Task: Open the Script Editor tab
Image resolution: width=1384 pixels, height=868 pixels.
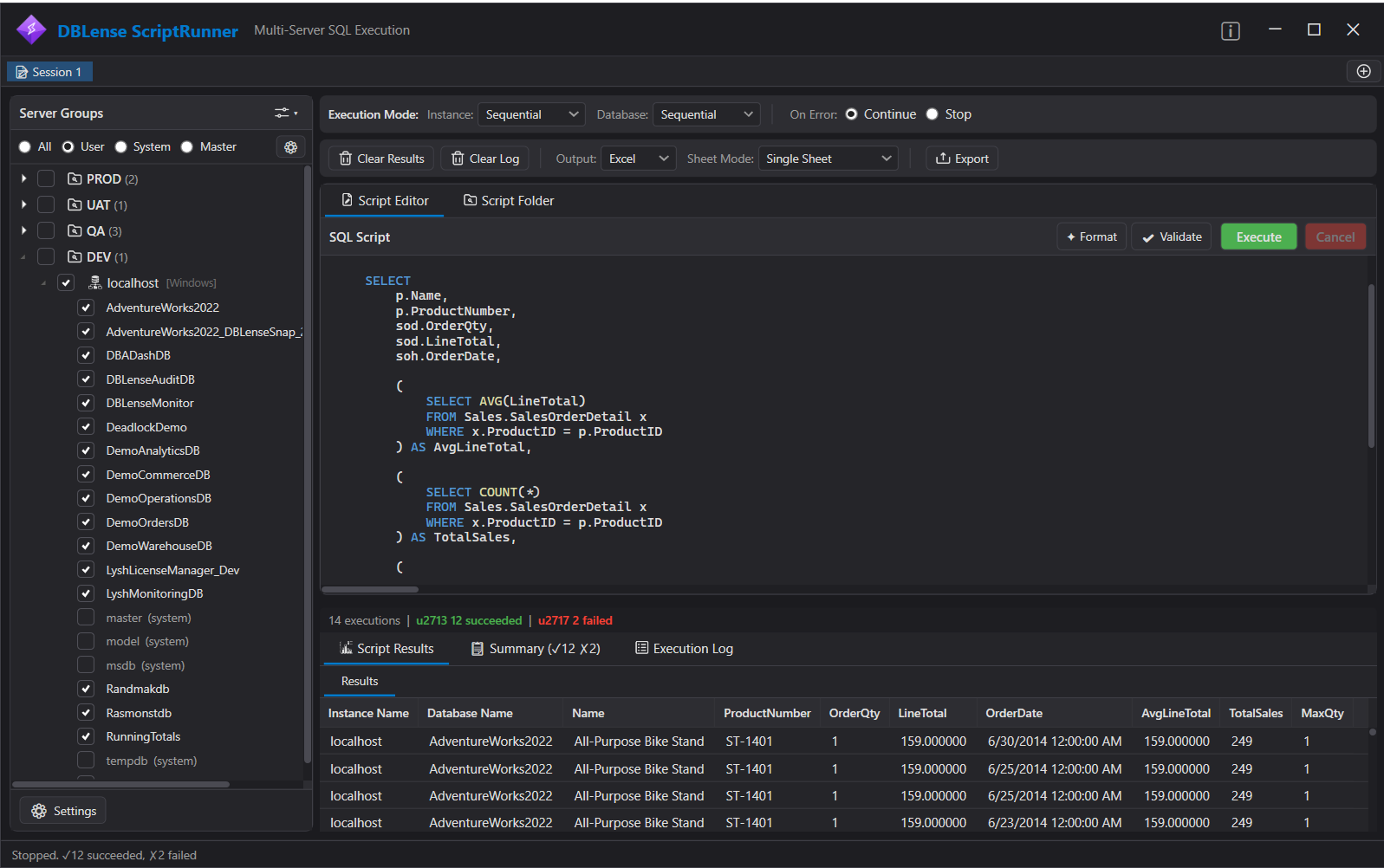Action: coord(385,200)
